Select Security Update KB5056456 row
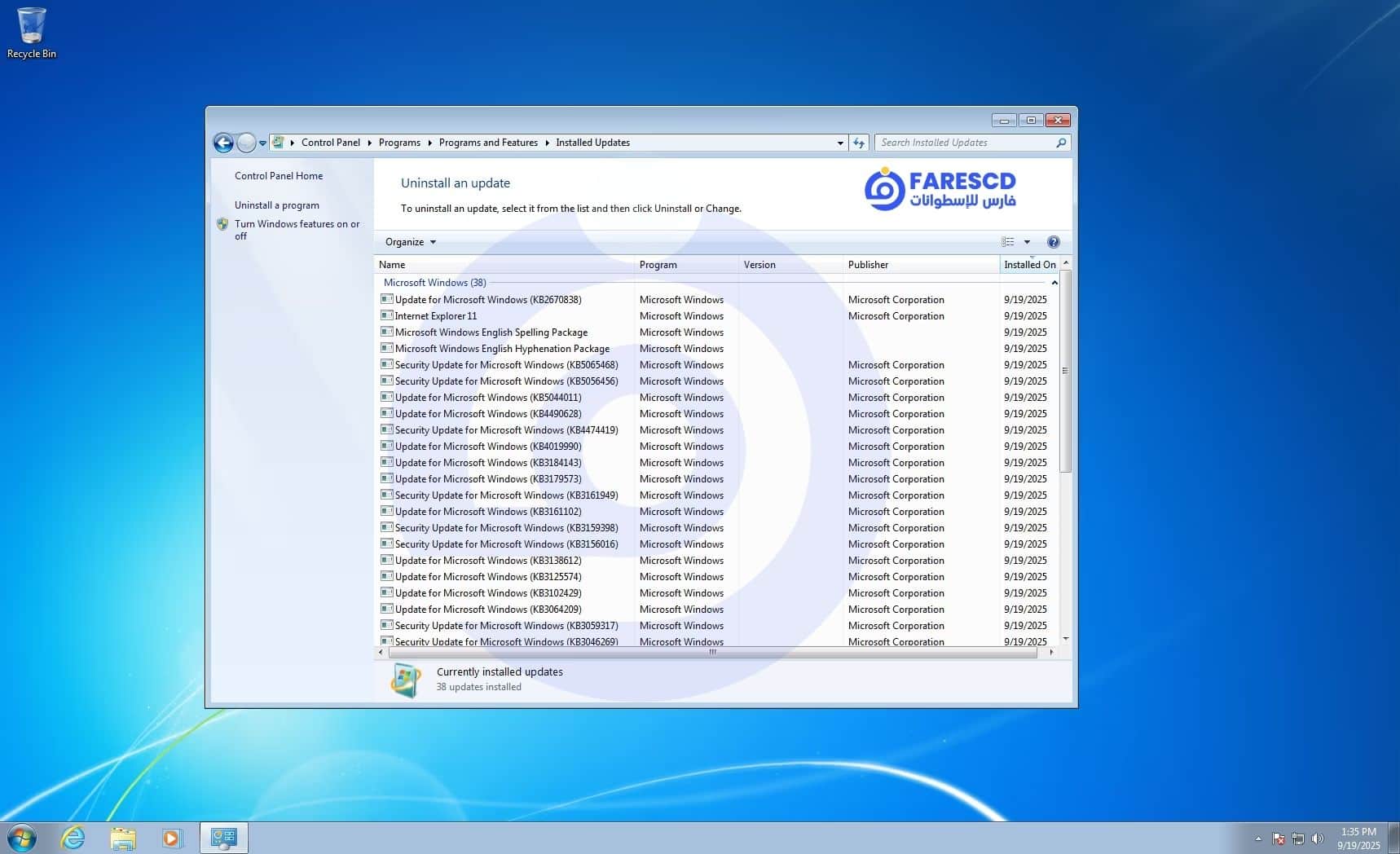This screenshot has width=1400, height=854. [x=717, y=381]
